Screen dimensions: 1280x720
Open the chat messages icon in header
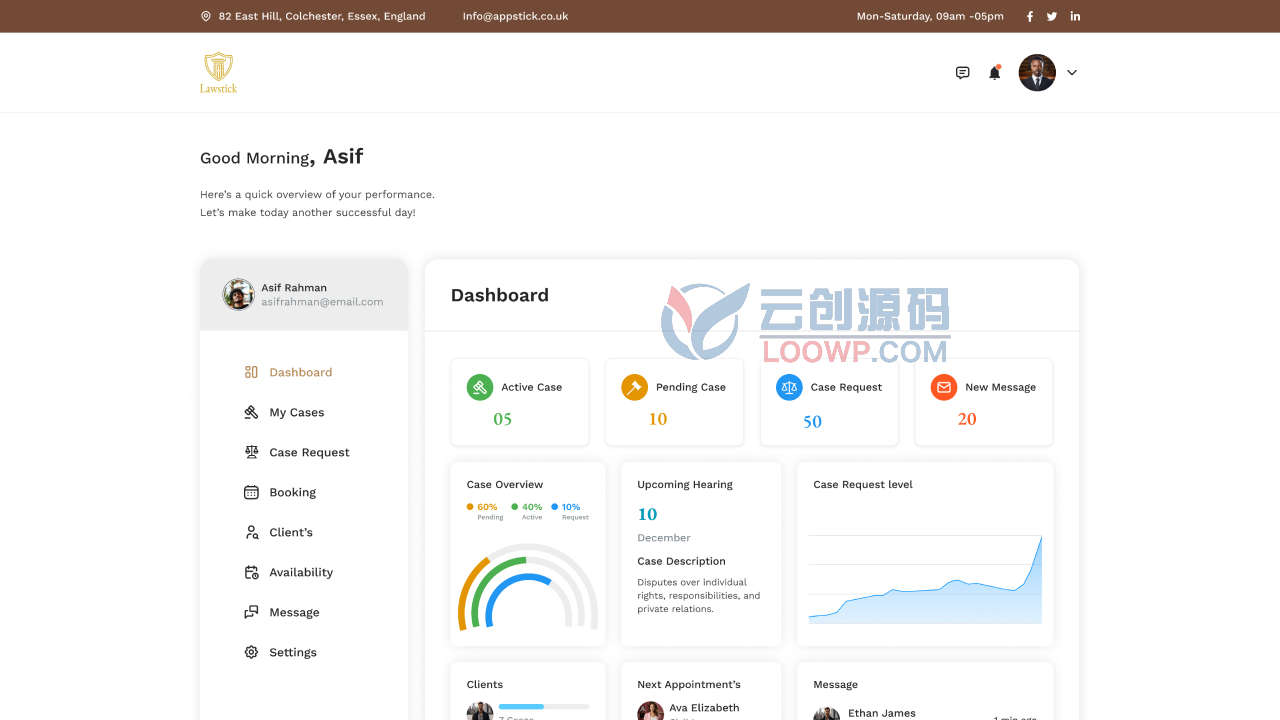(x=963, y=72)
